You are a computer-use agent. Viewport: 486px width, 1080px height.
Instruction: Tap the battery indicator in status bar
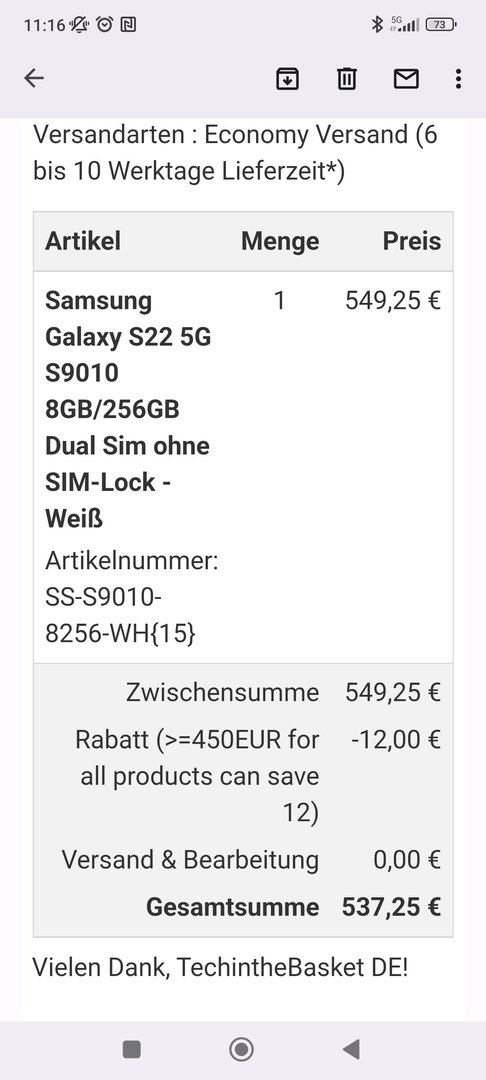441,25
